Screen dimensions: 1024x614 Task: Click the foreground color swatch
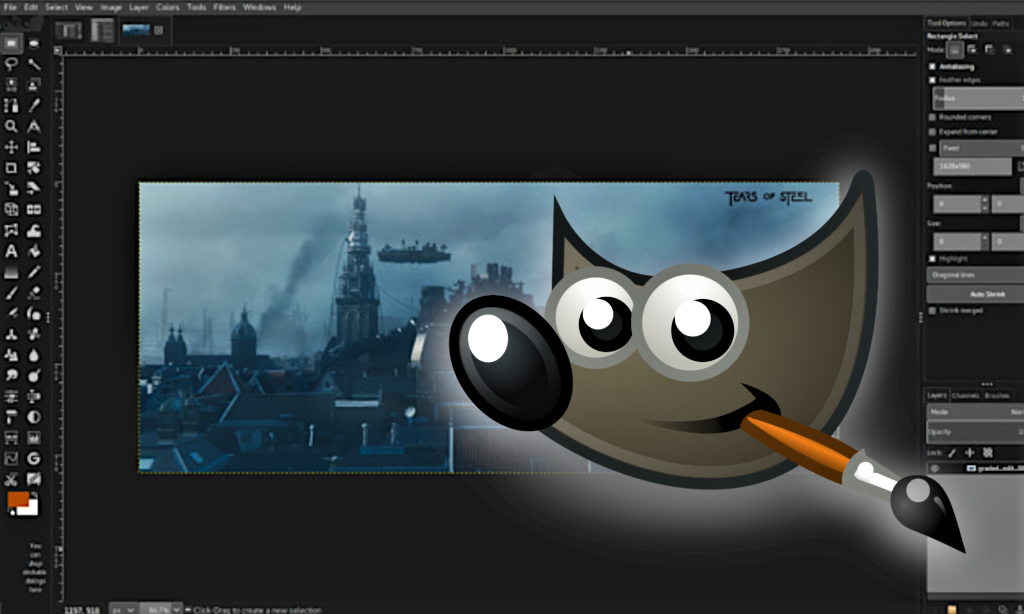[17, 500]
